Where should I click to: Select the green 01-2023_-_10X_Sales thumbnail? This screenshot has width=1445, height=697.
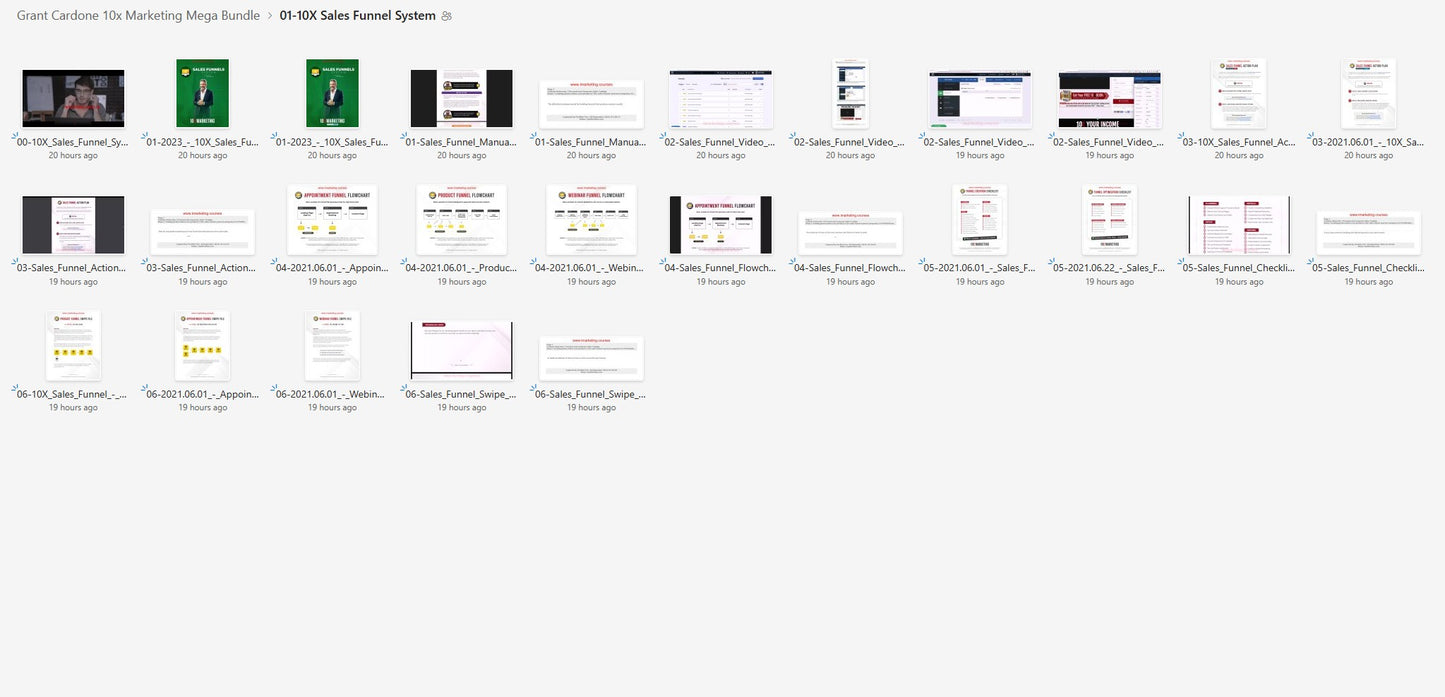202,95
